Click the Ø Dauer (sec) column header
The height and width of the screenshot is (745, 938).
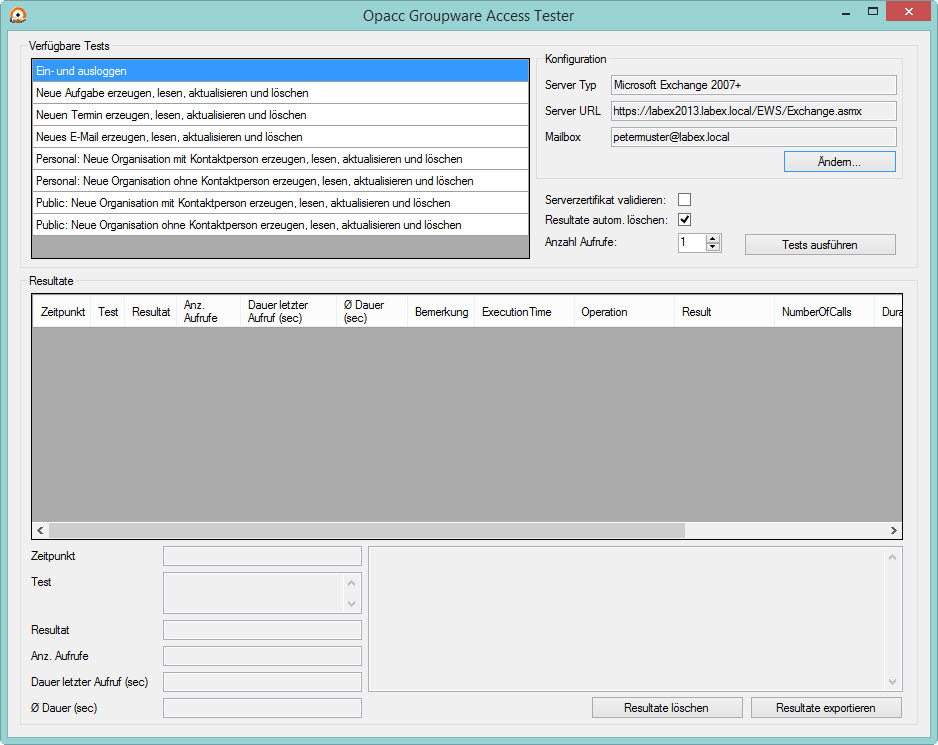(371, 311)
